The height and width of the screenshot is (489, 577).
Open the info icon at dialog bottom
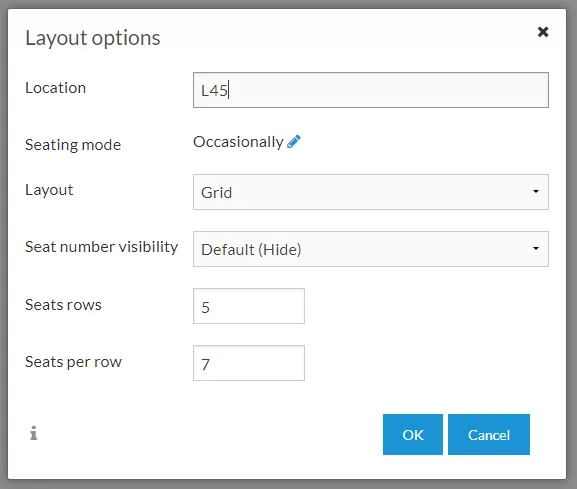(x=33, y=433)
